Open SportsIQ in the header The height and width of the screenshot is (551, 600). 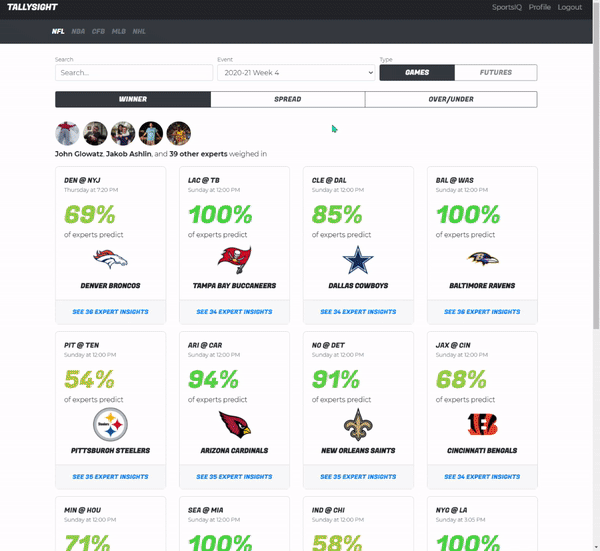coord(507,7)
